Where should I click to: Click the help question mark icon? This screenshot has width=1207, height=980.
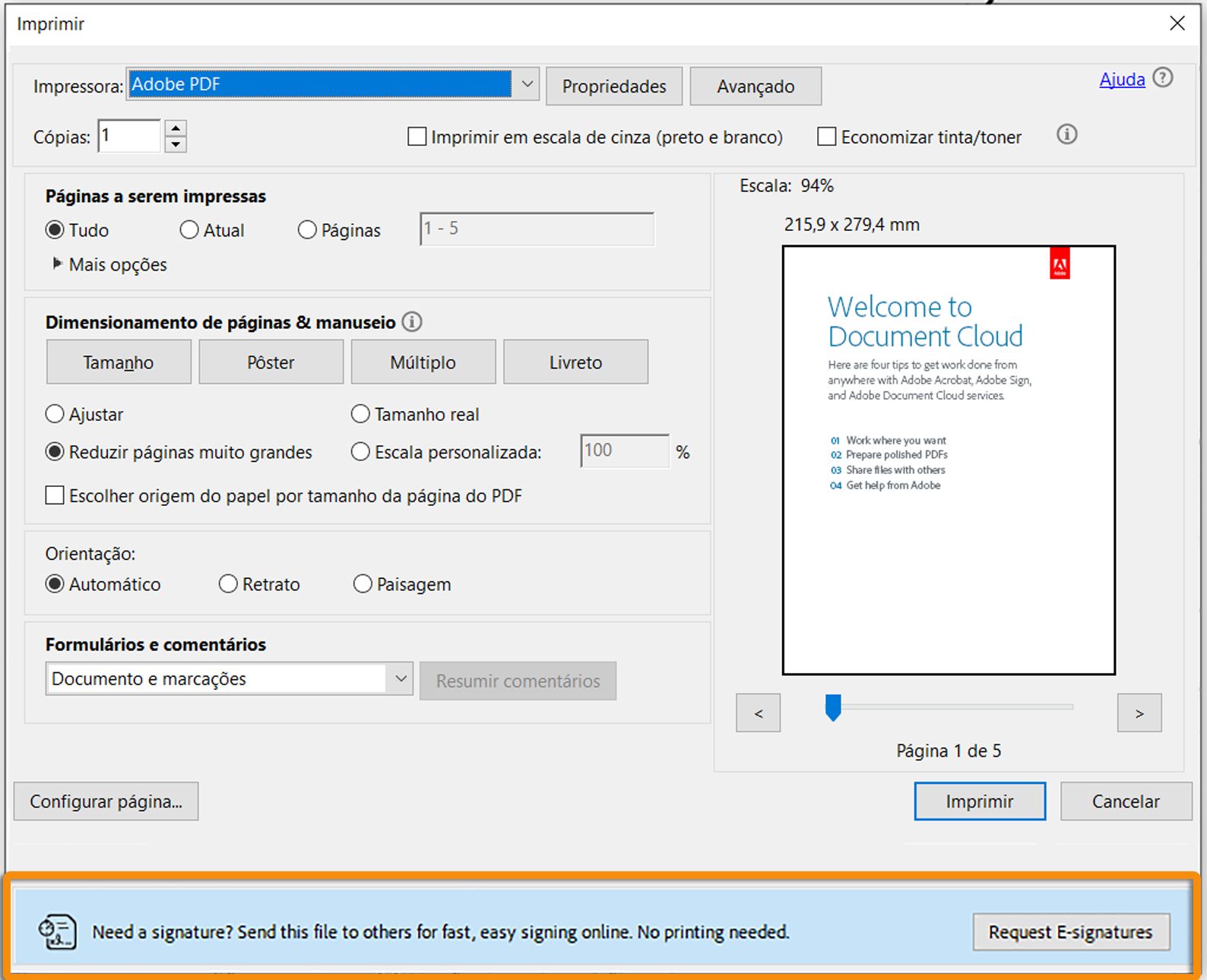1163,77
